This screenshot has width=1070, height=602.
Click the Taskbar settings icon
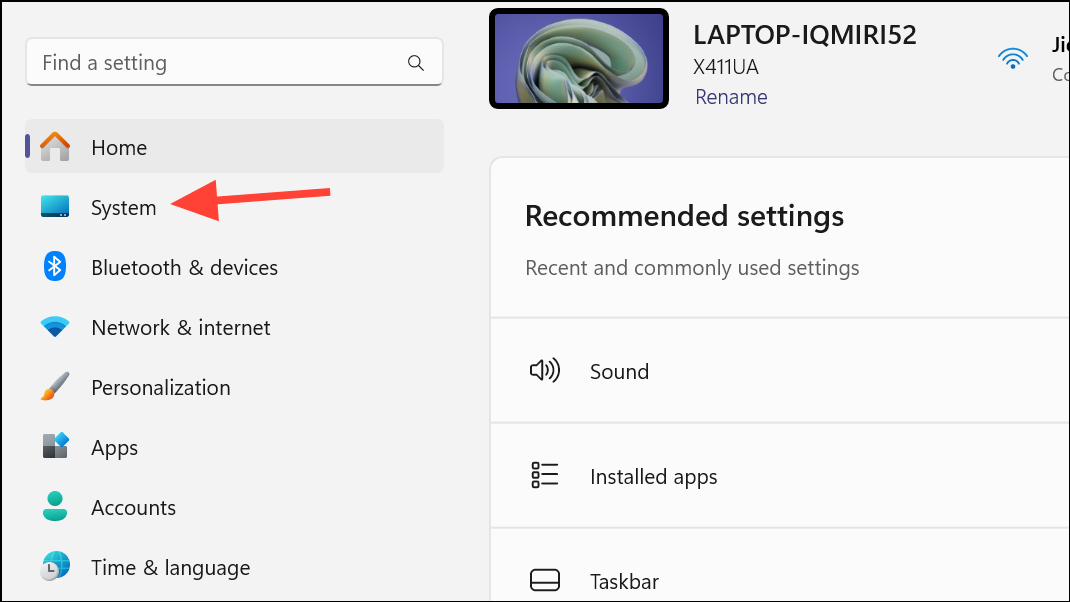click(544, 579)
